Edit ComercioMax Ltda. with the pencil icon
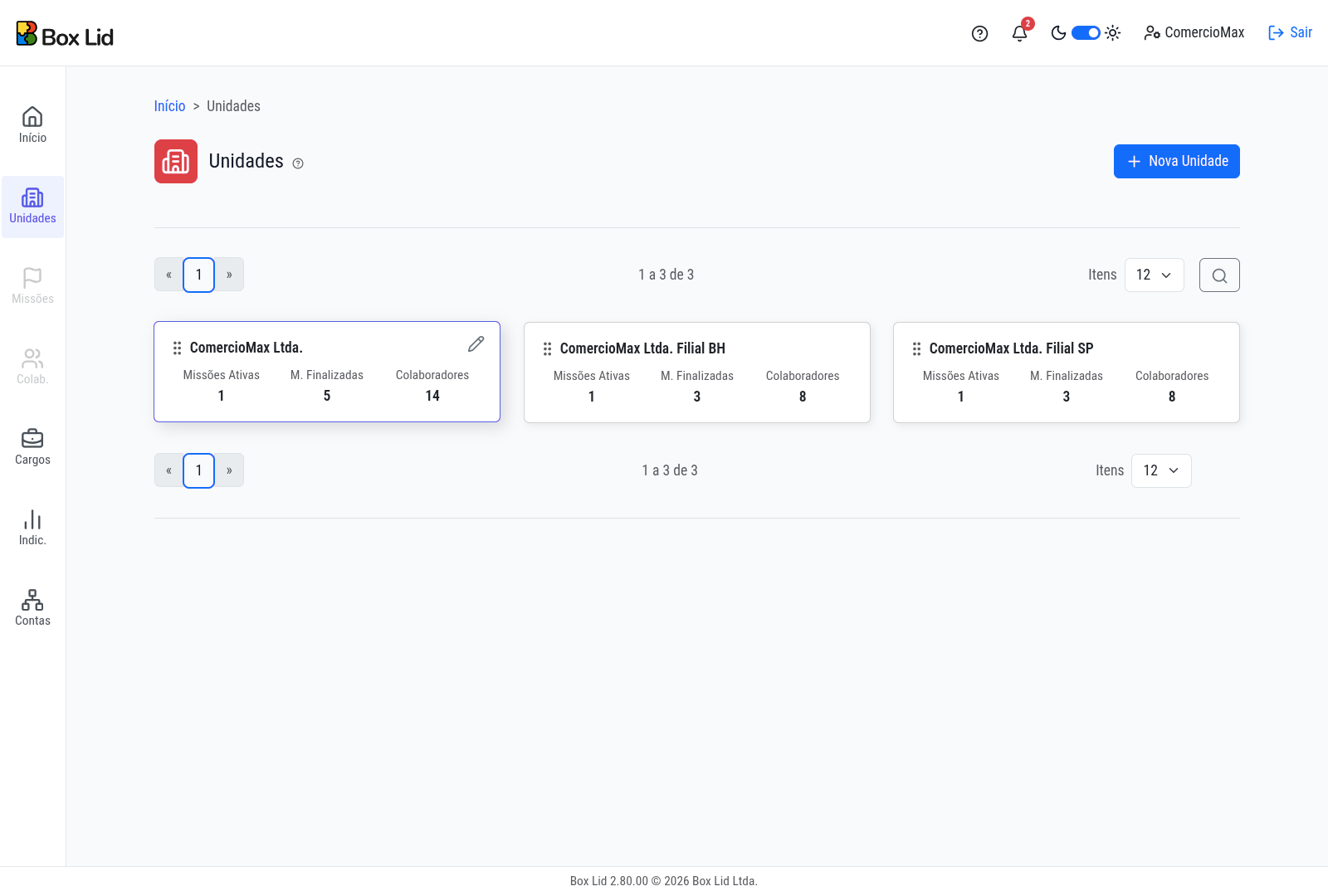This screenshot has width=1328, height=896. pyautogui.click(x=476, y=343)
